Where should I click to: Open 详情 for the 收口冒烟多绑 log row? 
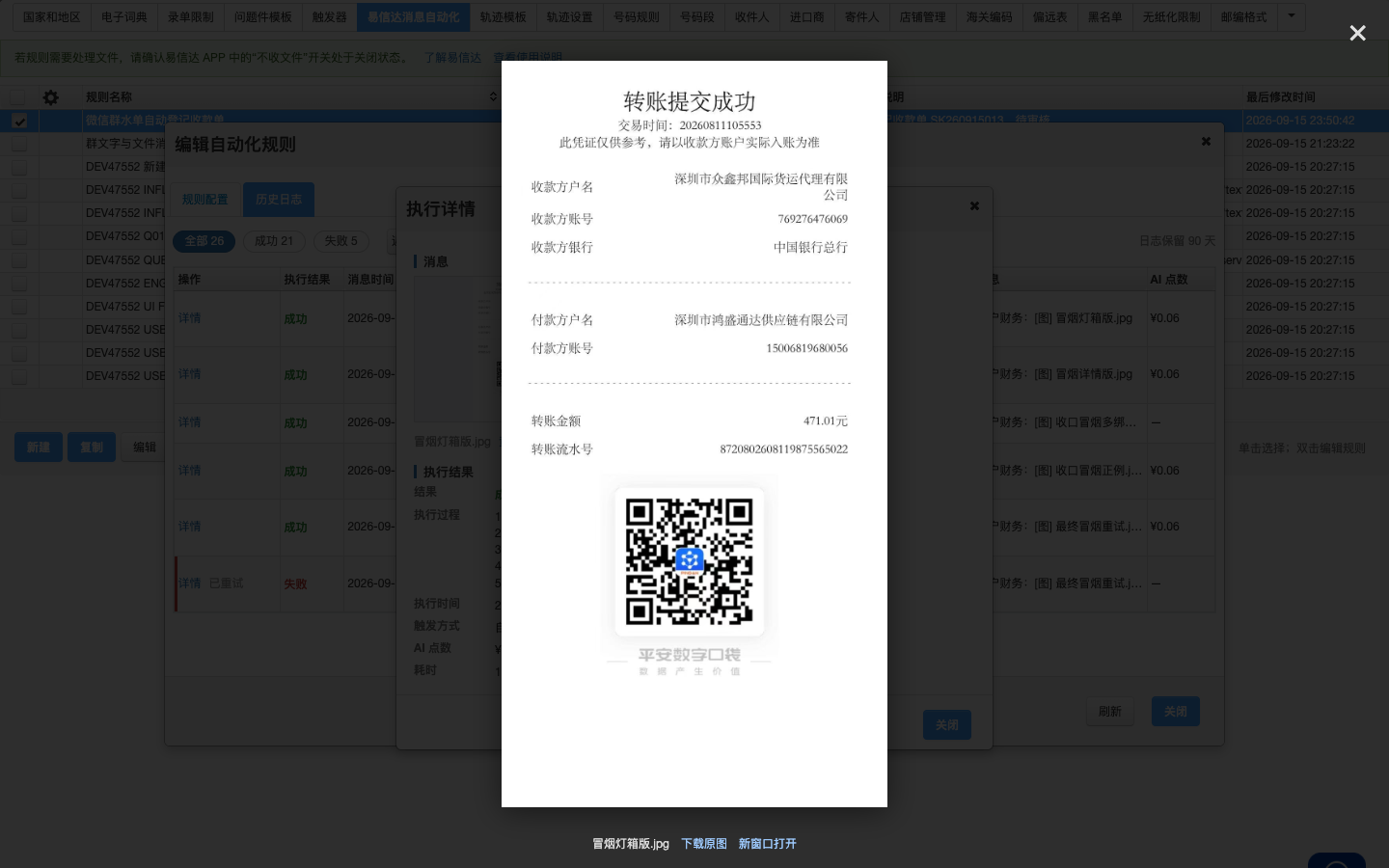(189, 422)
